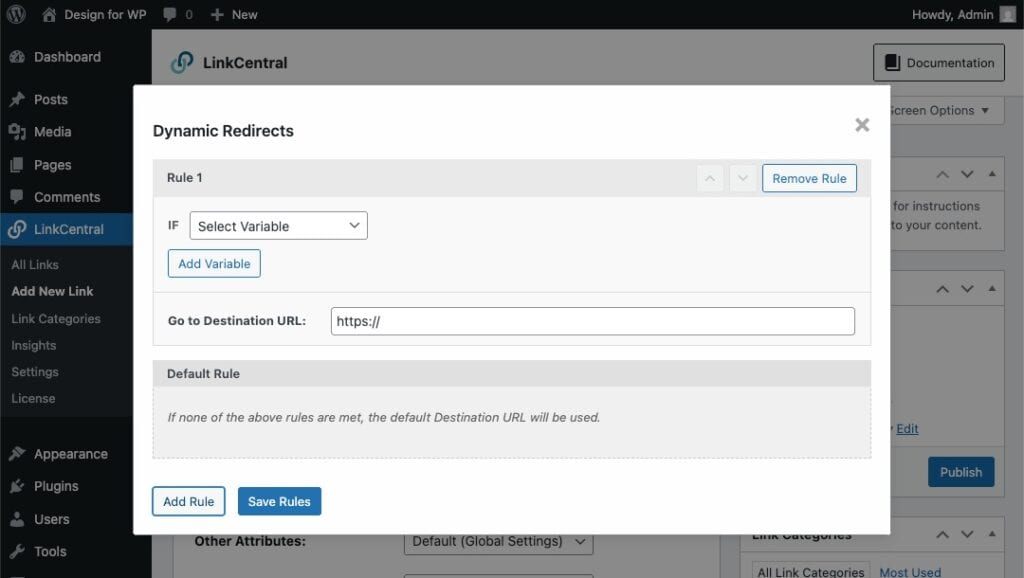The height and width of the screenshot is (578, 1024).
Task: Click the WordPress logo in admin bar
Action: coord(16,14)
